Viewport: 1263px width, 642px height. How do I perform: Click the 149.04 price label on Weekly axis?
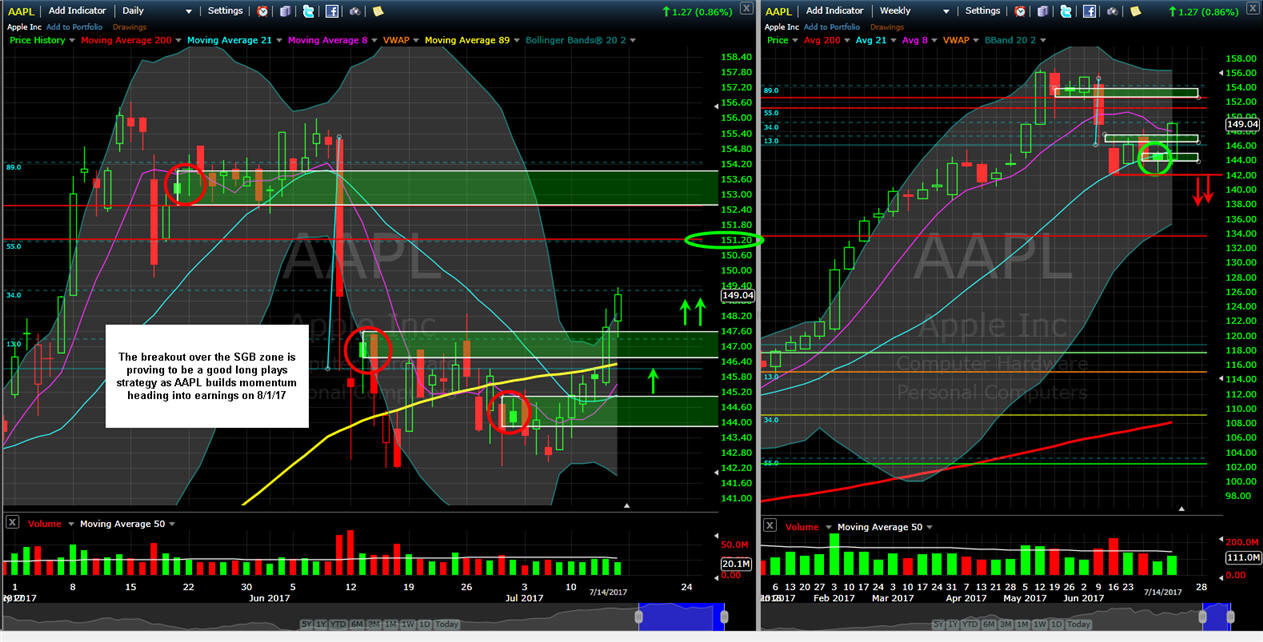tap(1241, 125)
